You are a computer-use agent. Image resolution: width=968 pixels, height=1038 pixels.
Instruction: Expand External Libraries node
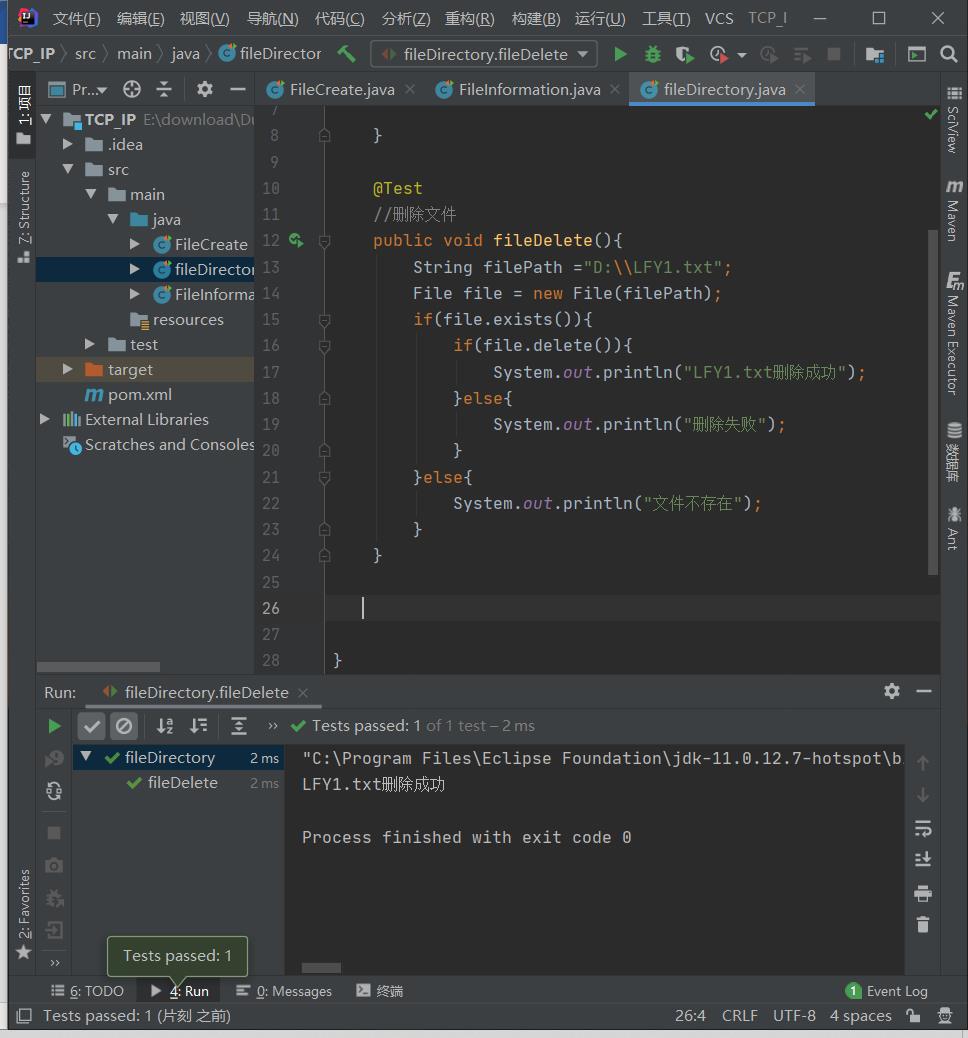click(x=45, y=419)
